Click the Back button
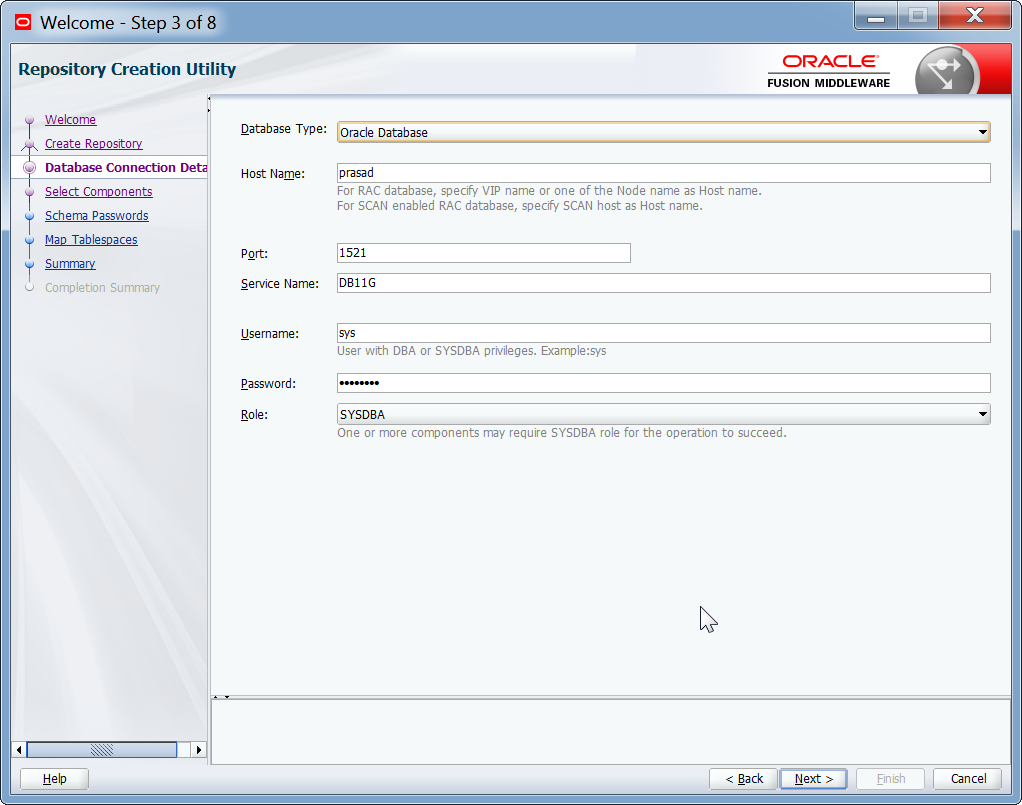 [x=744, y=779]
